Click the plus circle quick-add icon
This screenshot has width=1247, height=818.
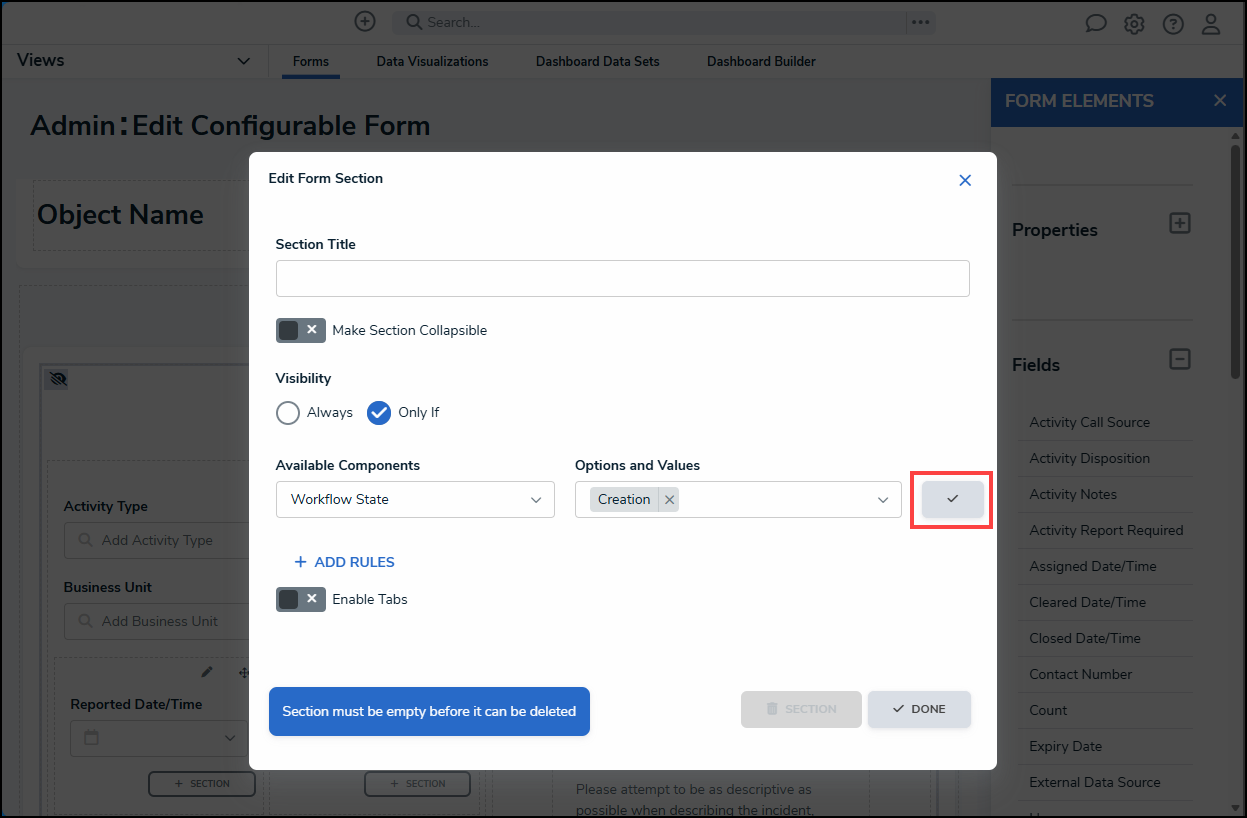(365, 21)
